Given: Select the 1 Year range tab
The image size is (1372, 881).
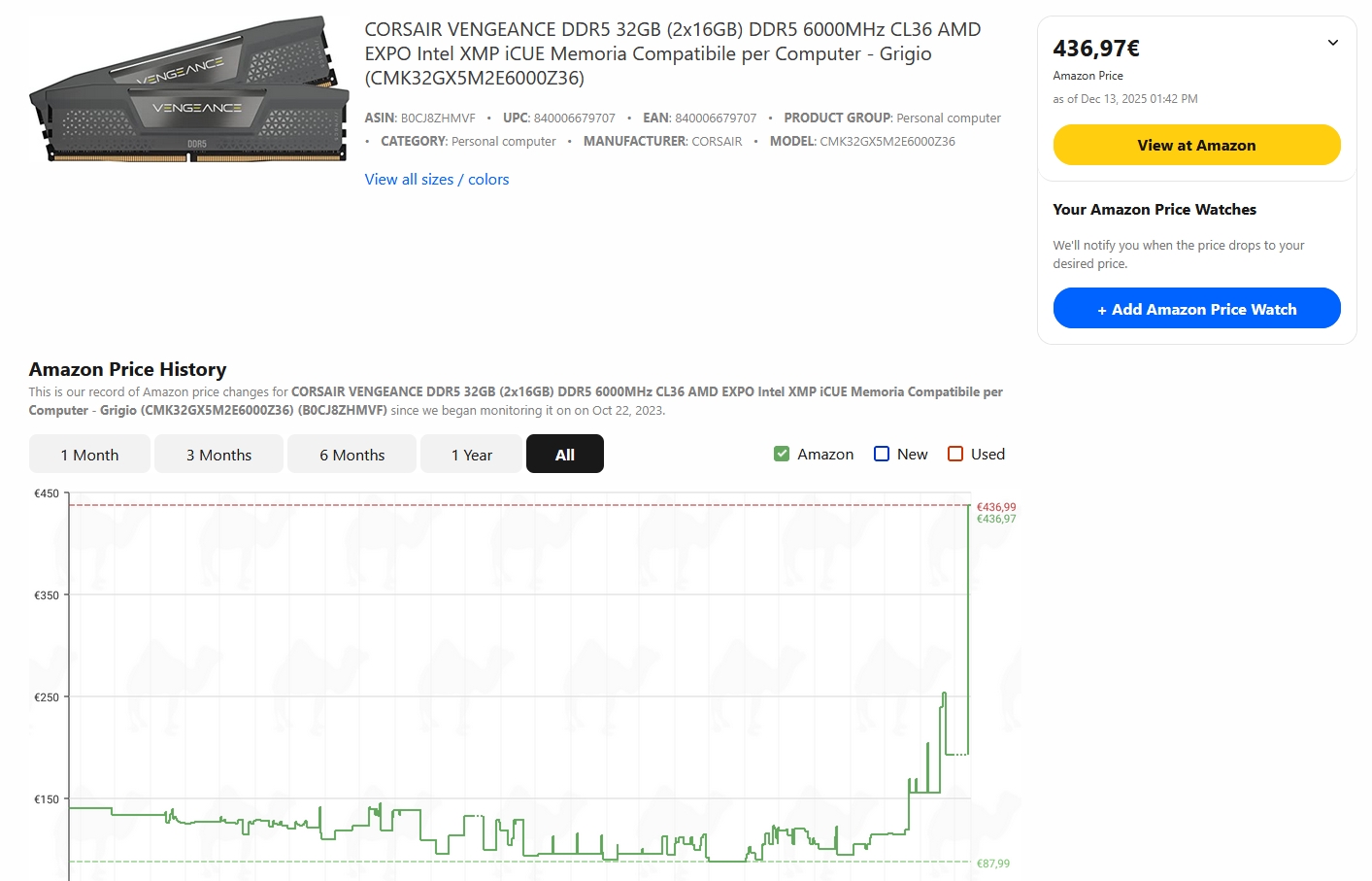Looking at the screenshot, I should (x=471, y=455).
